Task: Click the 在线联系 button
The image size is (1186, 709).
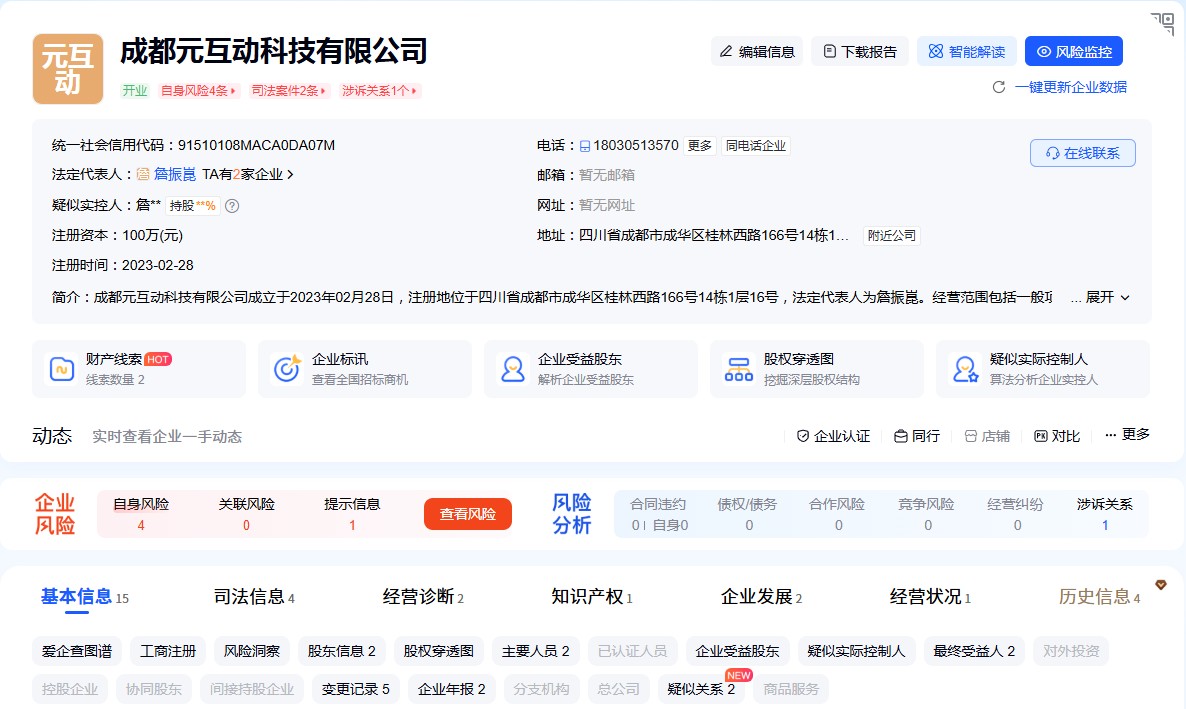Action: pos(1082,154)
